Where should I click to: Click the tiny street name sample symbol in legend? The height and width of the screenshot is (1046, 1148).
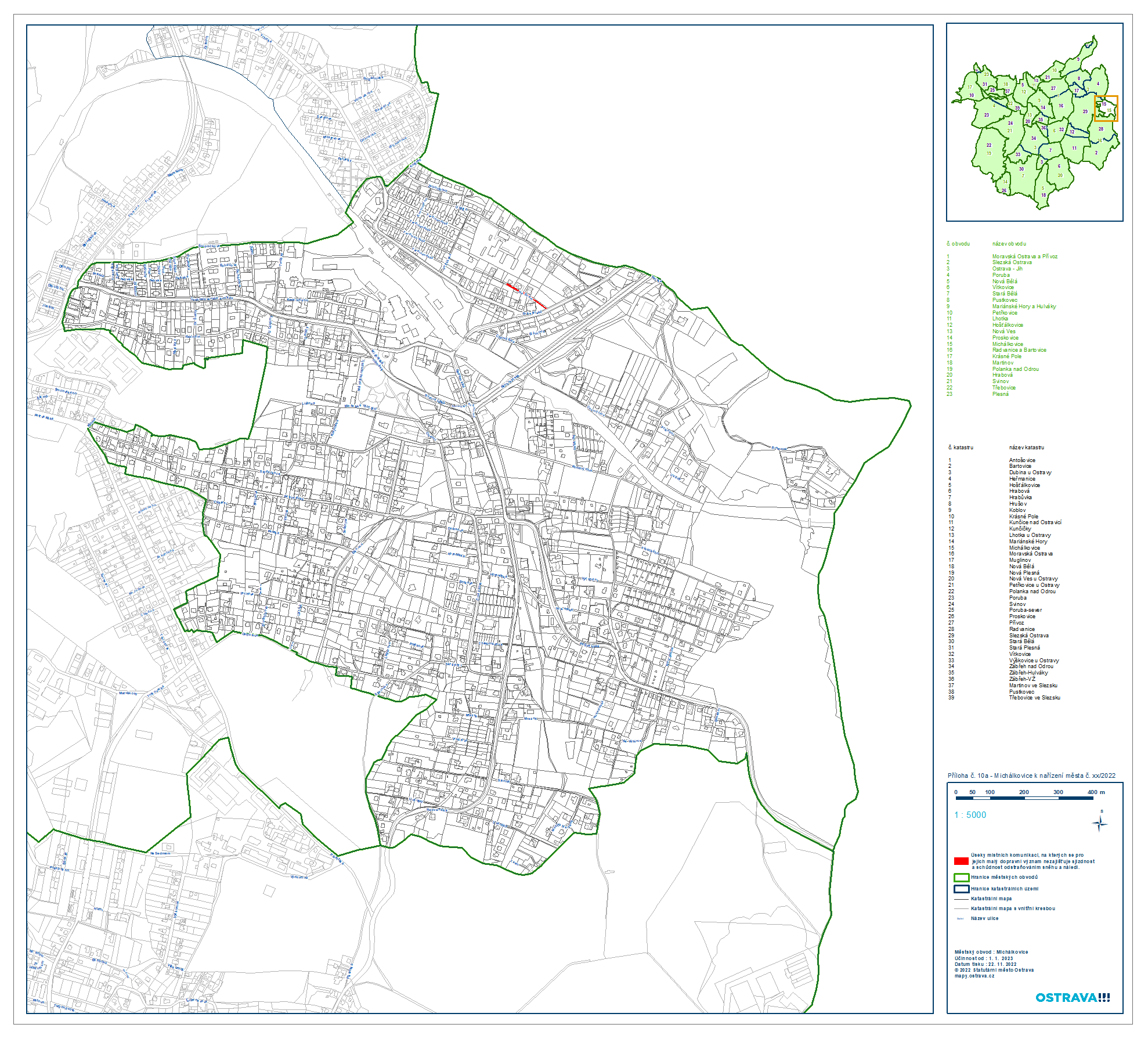tap(961, 918)
